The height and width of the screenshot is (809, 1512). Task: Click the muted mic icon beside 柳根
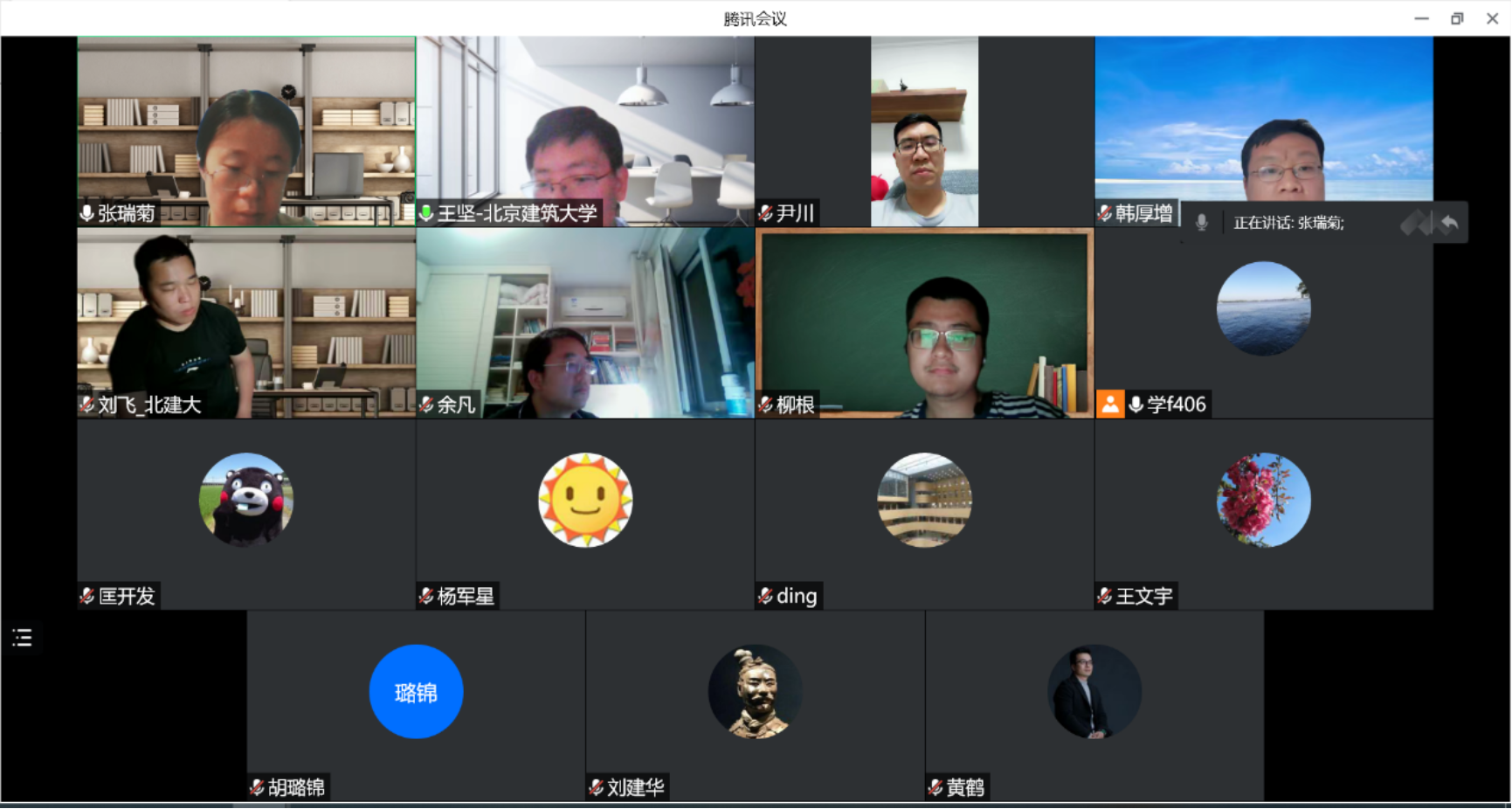coord(766,404)
